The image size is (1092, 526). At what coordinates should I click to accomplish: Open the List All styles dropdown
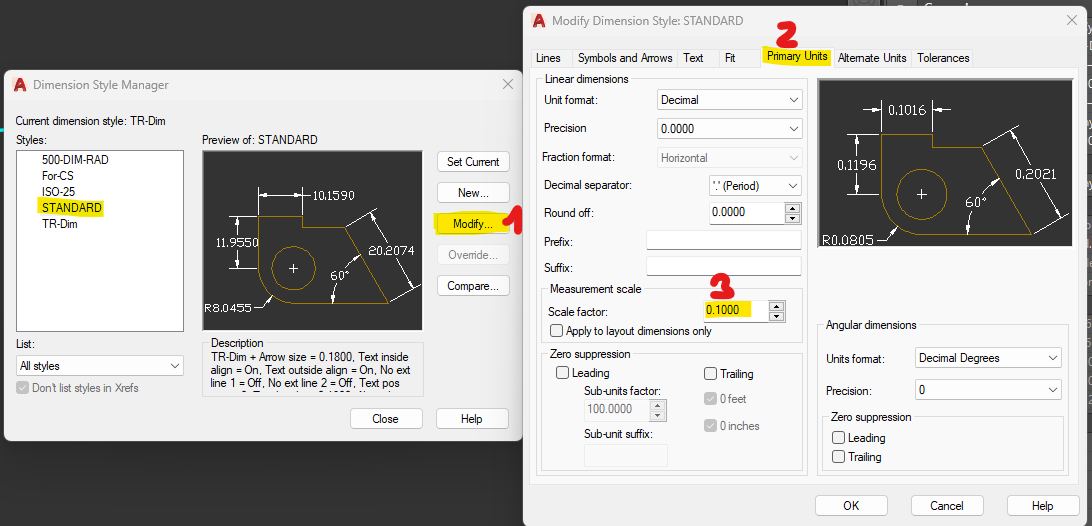tap(100, 366)
